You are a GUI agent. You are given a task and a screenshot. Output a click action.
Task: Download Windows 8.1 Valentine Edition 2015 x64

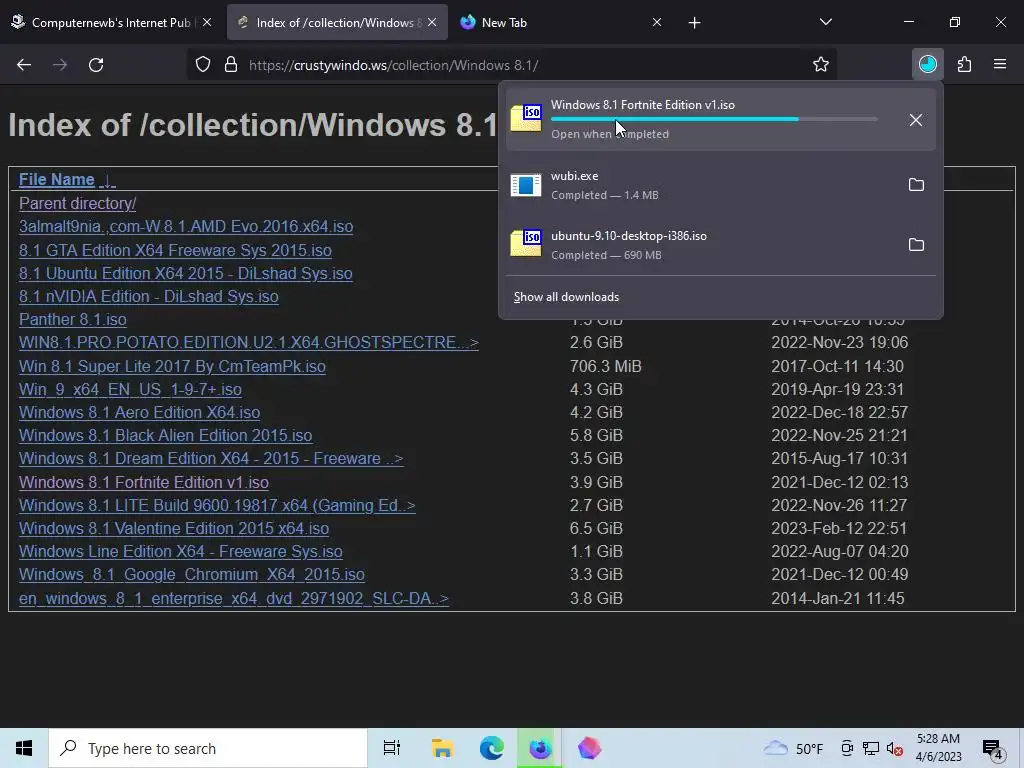click(174, 528)
